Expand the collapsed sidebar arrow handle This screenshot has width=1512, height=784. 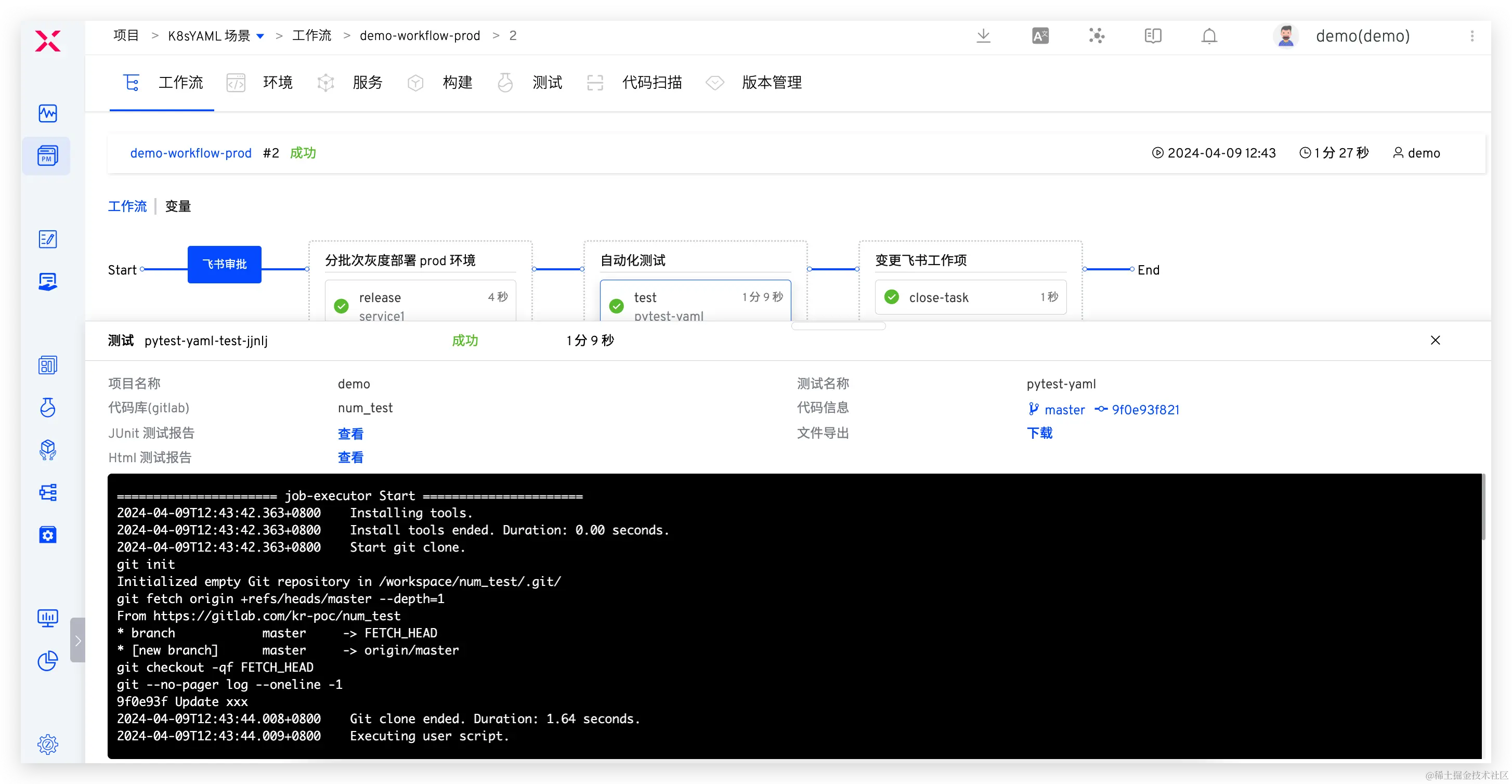[77, 639]
